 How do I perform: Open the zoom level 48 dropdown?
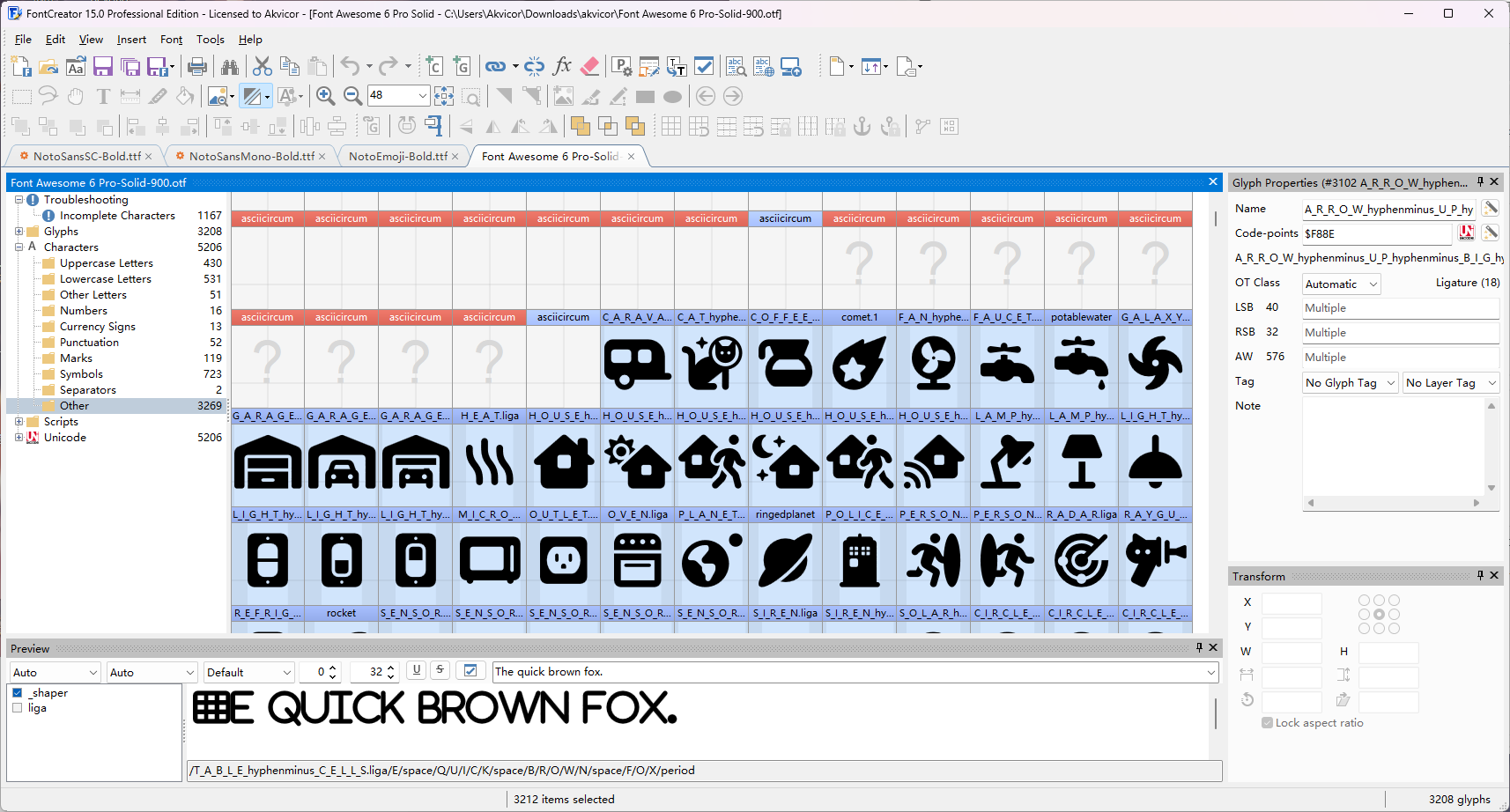tap(423, 95)
